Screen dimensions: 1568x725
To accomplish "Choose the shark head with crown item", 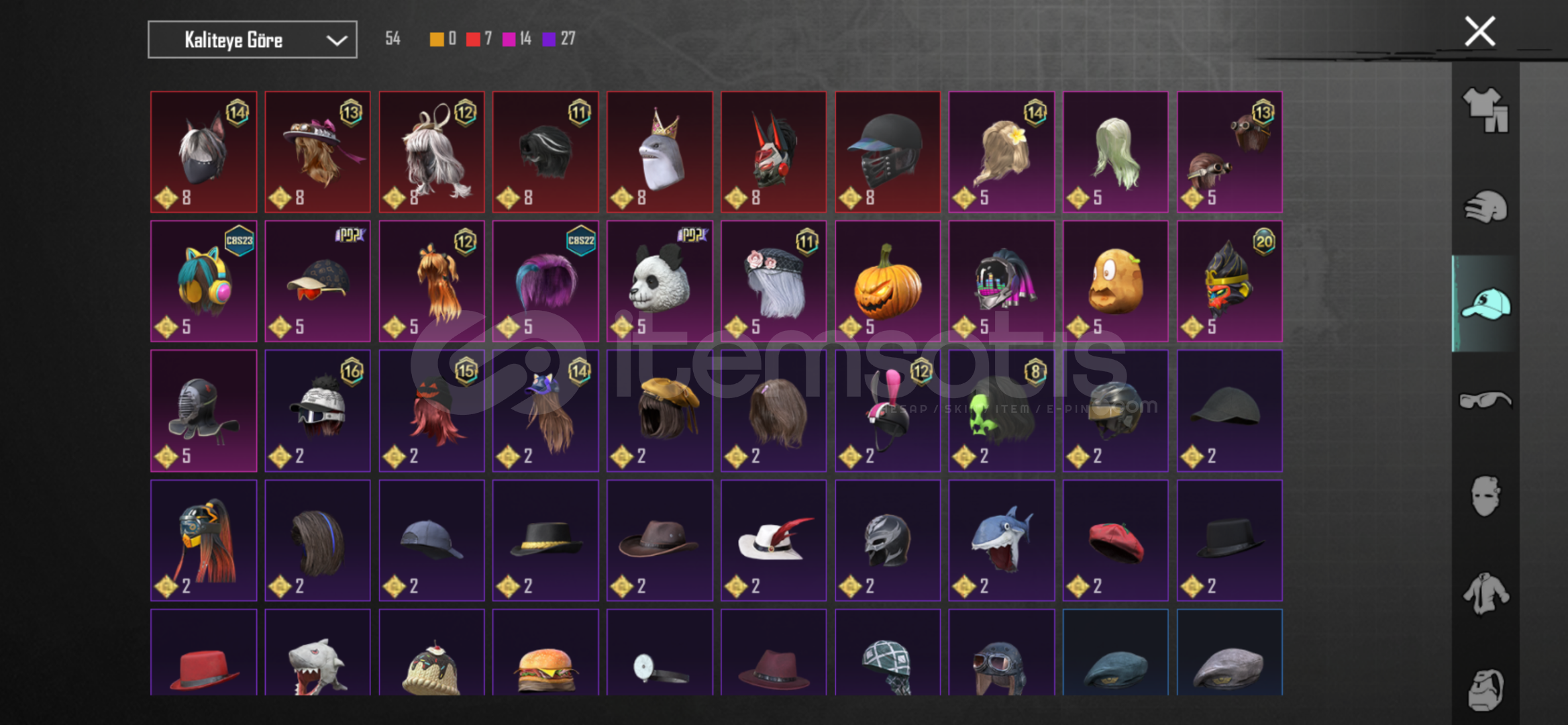I will click(660, 152).
